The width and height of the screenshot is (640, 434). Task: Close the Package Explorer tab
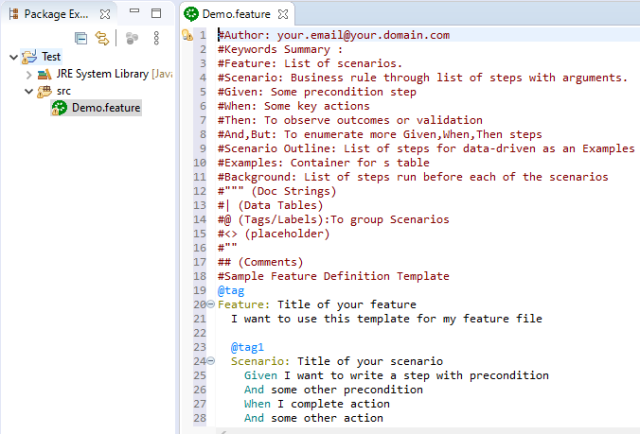point(105,14)
